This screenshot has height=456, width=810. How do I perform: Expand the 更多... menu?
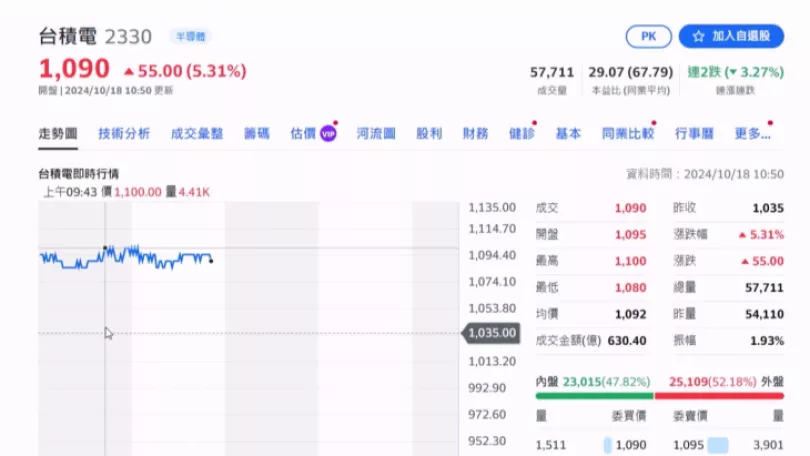[752, 134]
